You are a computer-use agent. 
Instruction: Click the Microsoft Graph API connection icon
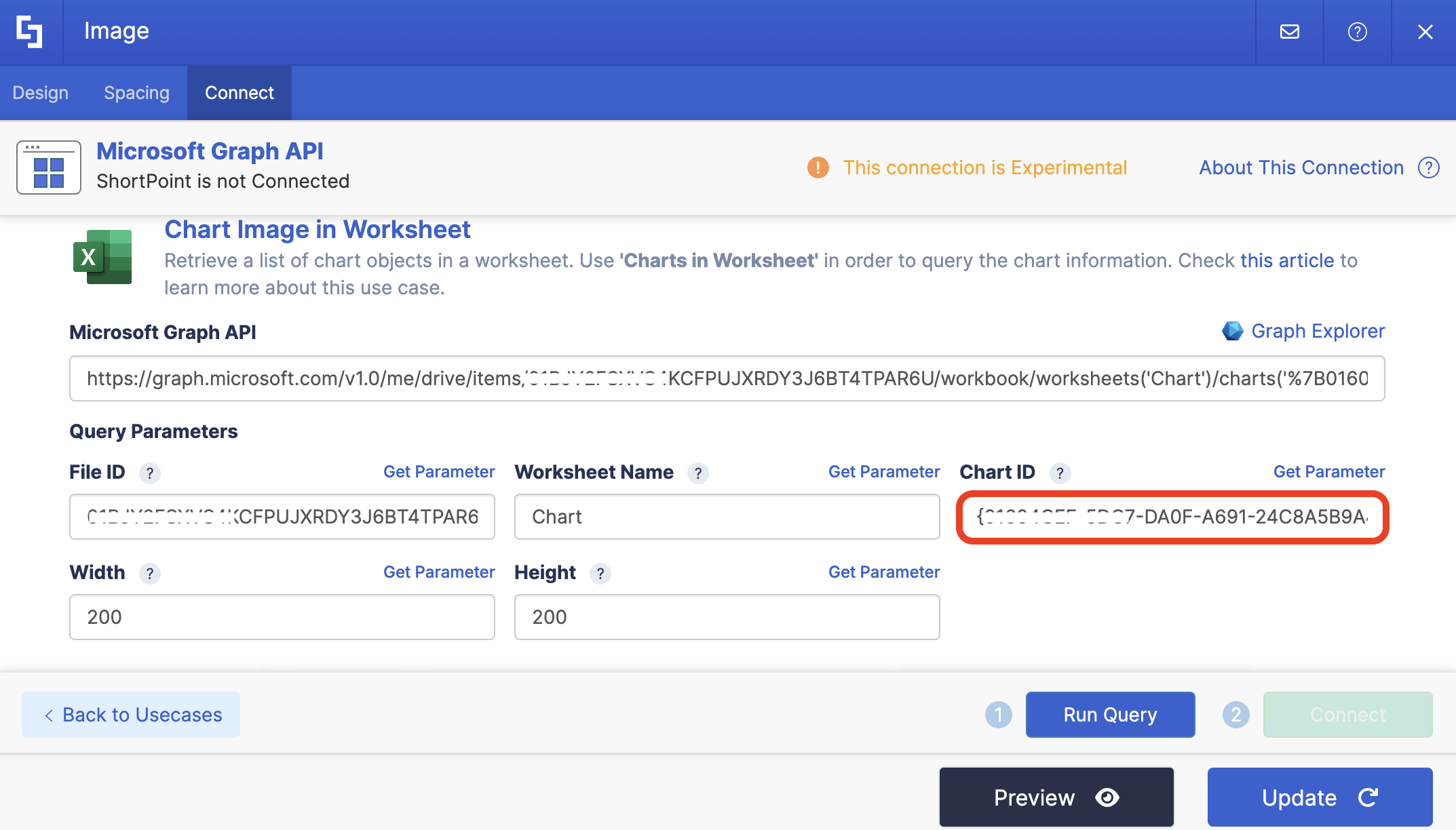tap(49, 167)
